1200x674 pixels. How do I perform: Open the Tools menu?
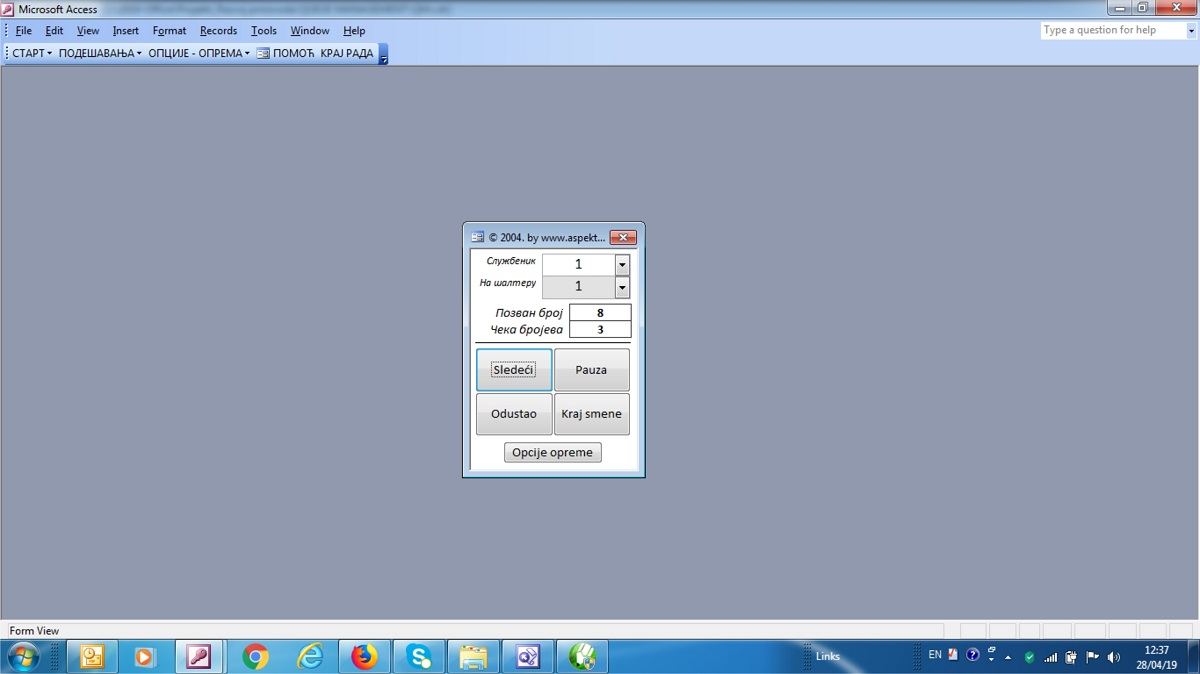(264, 31)
